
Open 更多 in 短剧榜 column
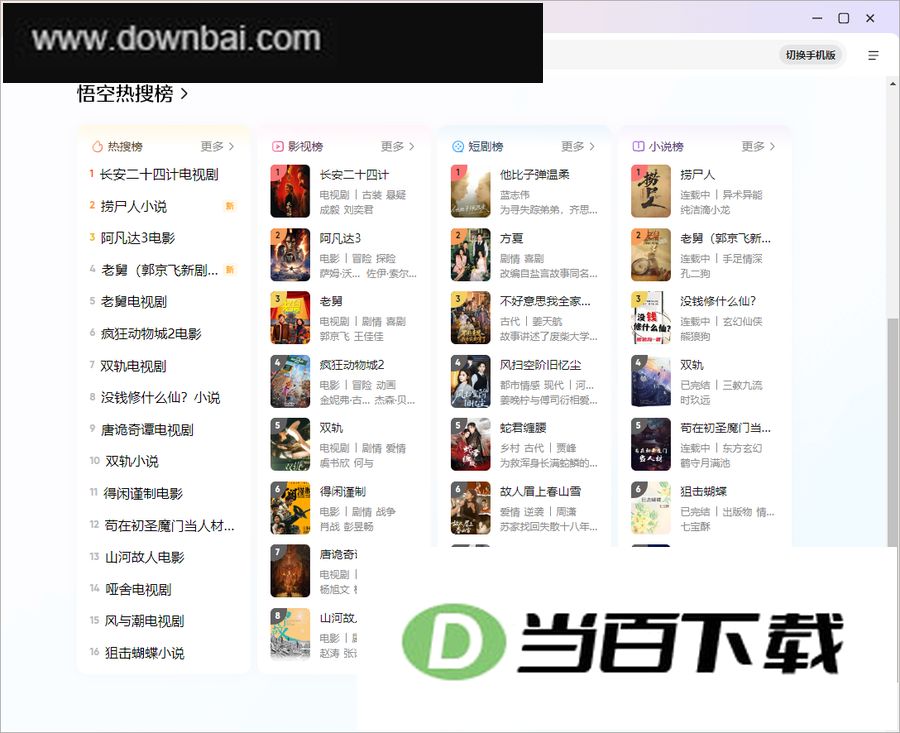pyautogui.click(x=578, y=146)
